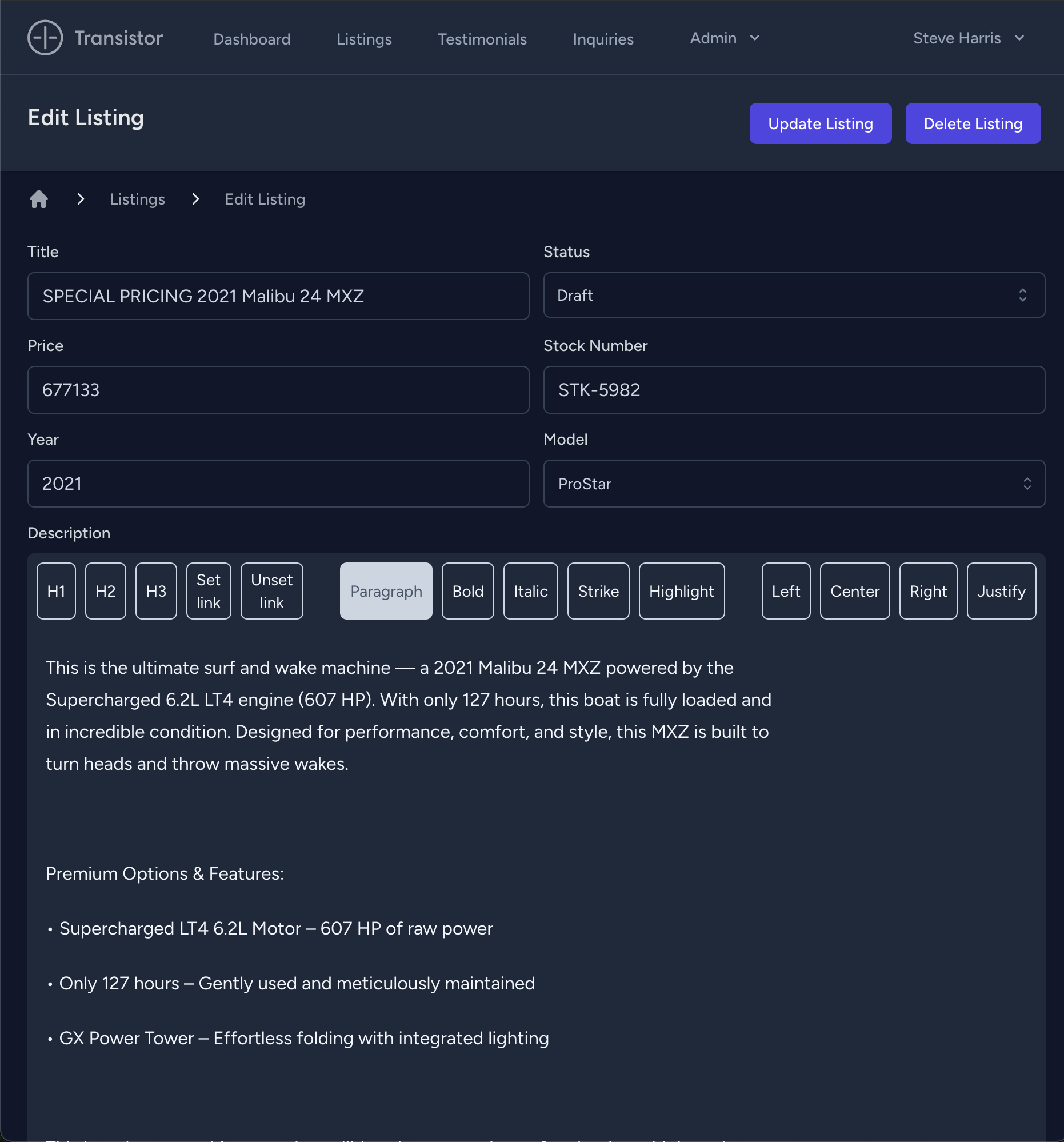Align text Center
Image resolution: width=1064 pixels, height=1142 pixels.
[854, 591]
